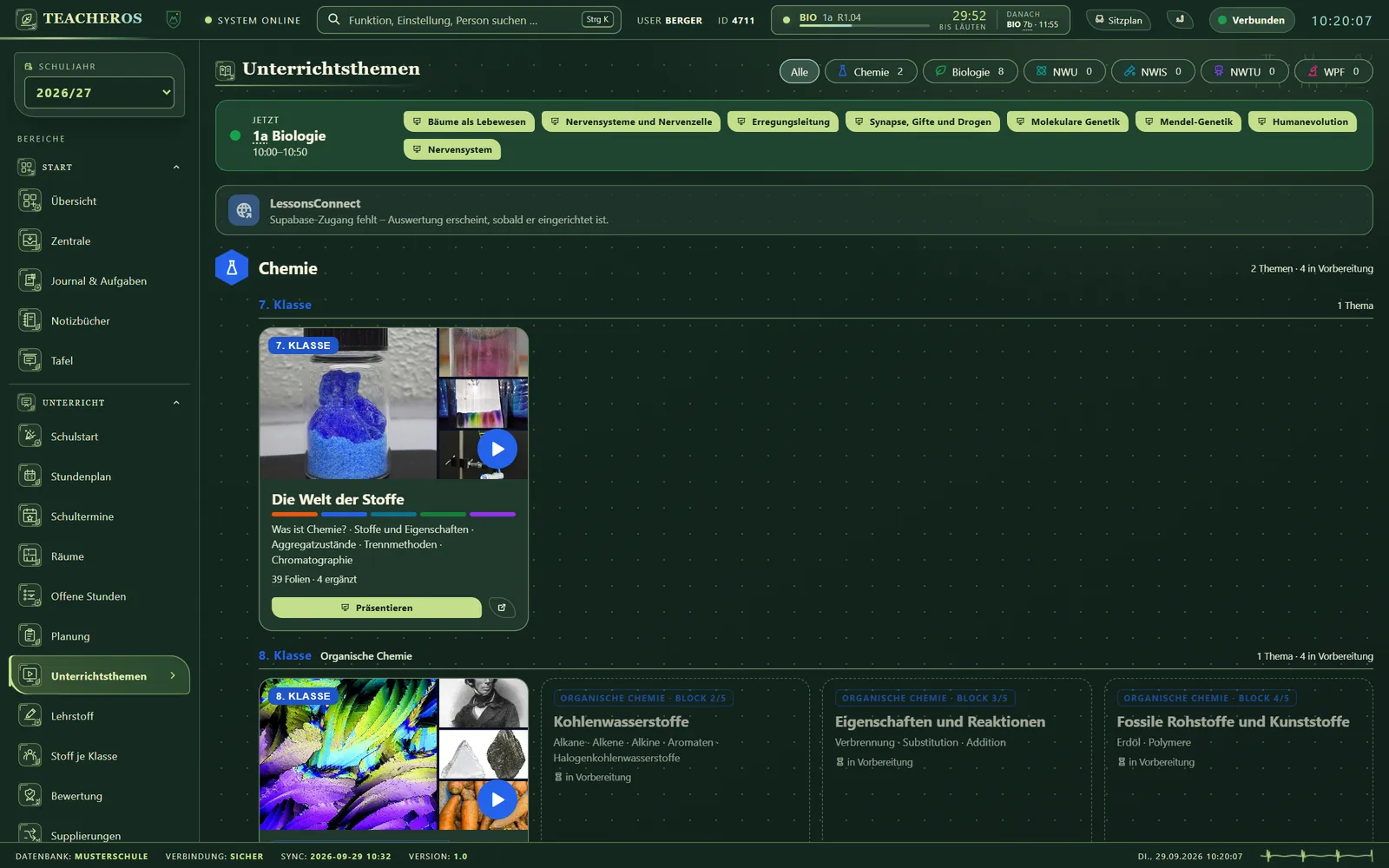
Task: Open topic Bäume als Lebewesen
Action: coord(469,122)
